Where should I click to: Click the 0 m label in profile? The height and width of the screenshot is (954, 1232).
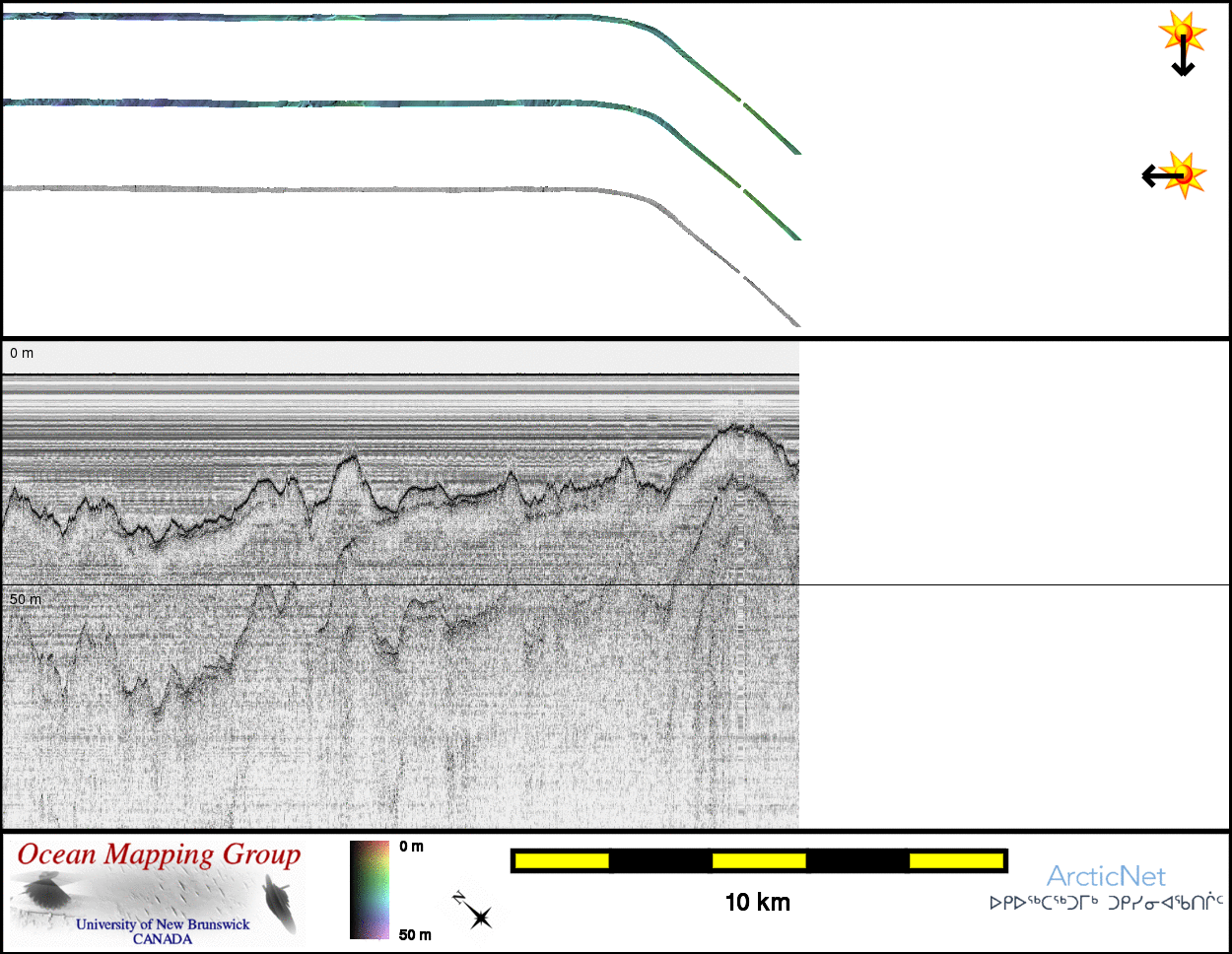(x=22, y=353)
